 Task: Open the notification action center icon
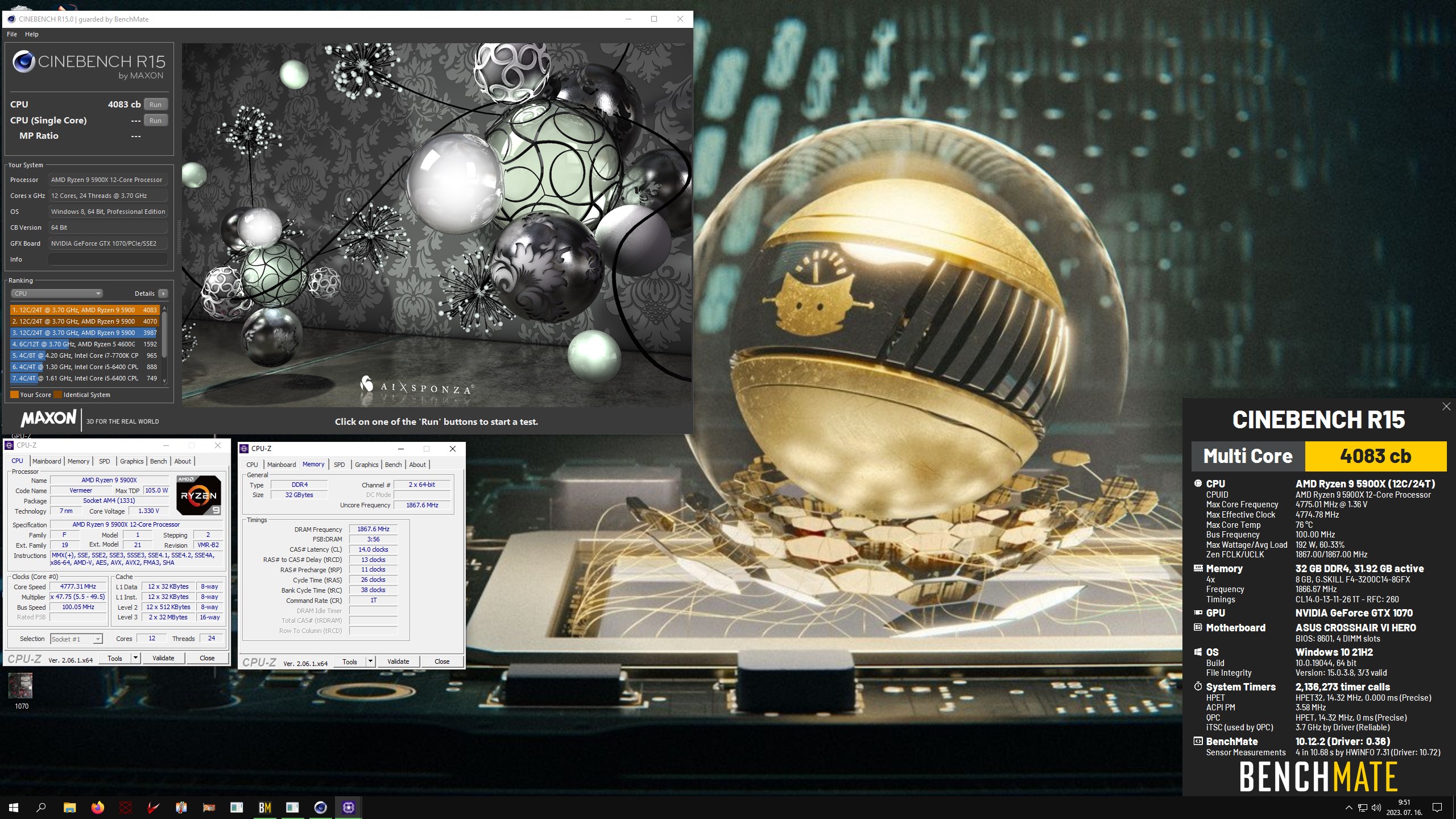[x=1437, y=808]
